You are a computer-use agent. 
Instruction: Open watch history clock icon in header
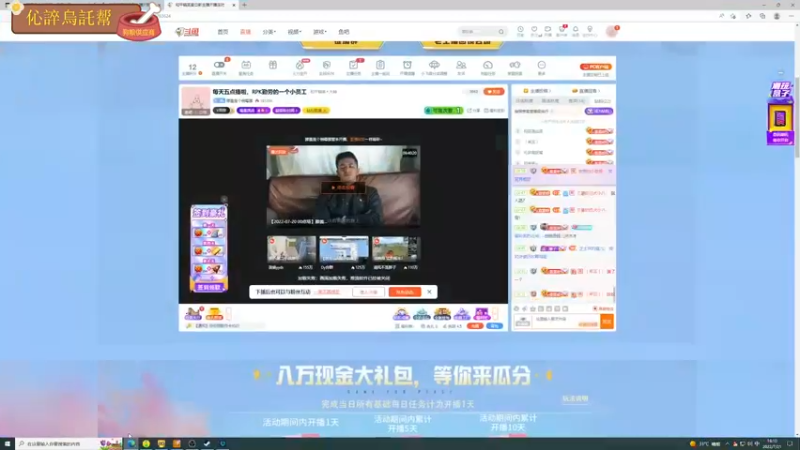(520, 30)
